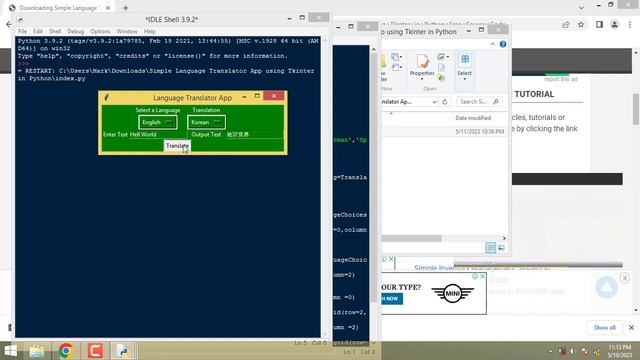
Task: Open the Edit menu in IDLE Shell
Action: click(38, 31)
